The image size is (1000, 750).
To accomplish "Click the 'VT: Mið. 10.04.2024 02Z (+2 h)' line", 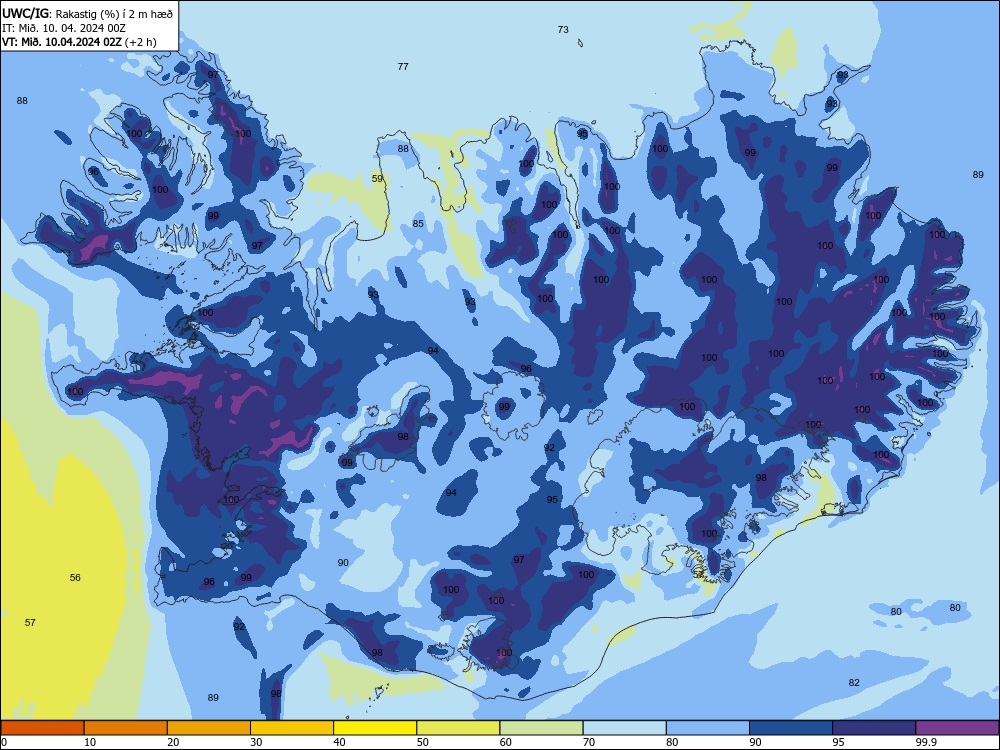I will point(79,42).
